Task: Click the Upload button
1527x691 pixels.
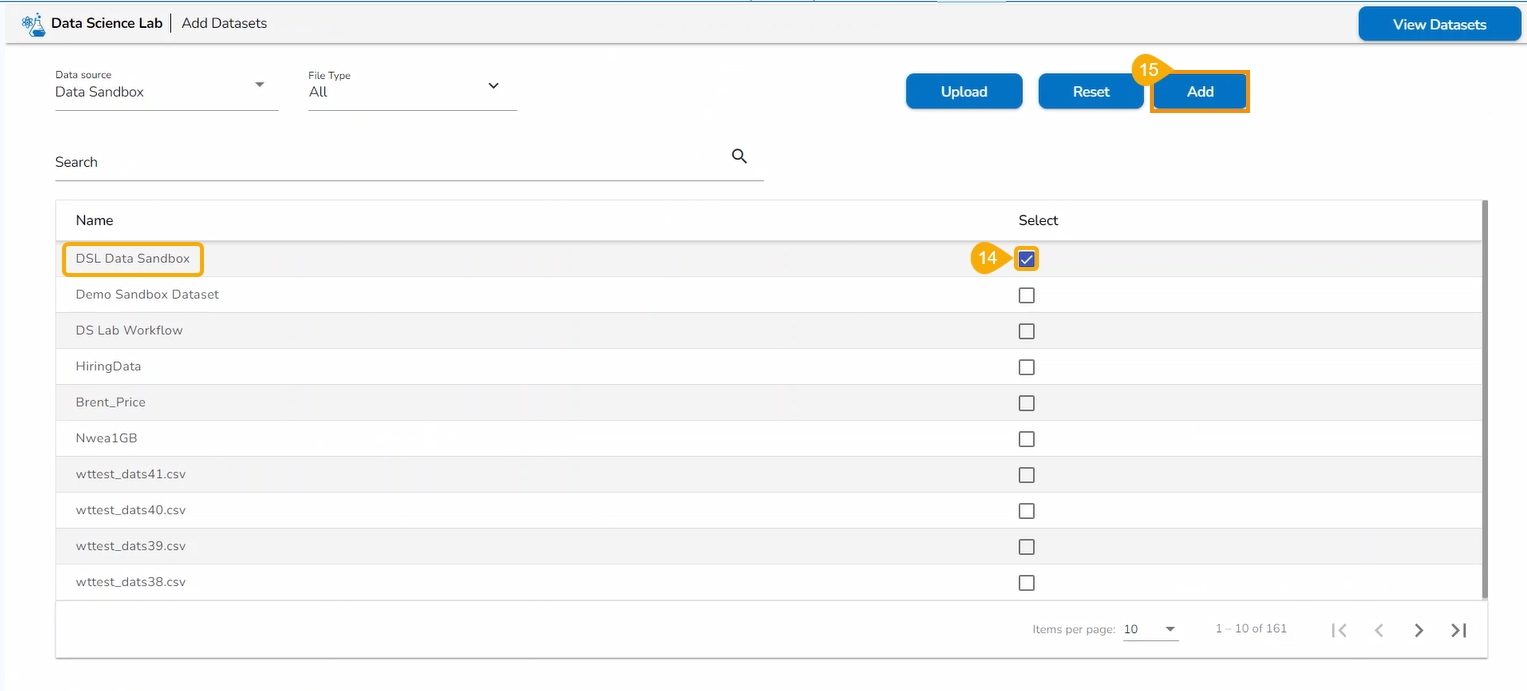Action: coord(964,92)
